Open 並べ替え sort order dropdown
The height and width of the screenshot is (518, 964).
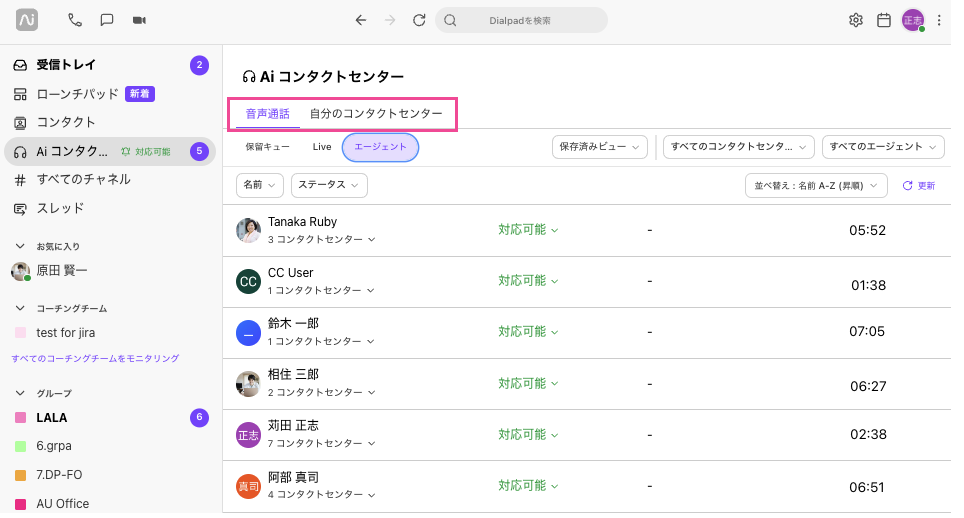coord(816,186)
